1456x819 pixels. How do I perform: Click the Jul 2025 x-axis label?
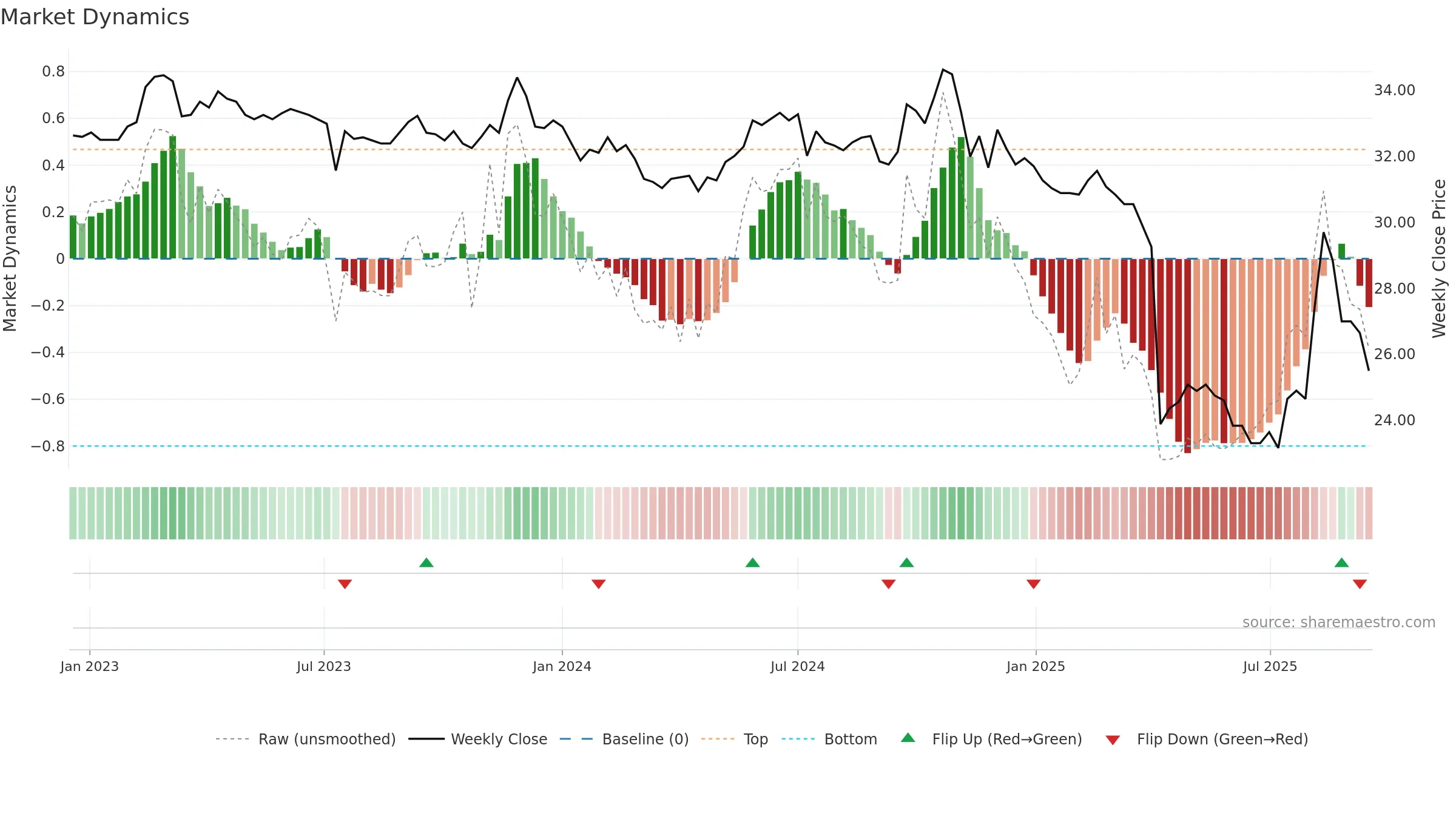pos(1270,666)
